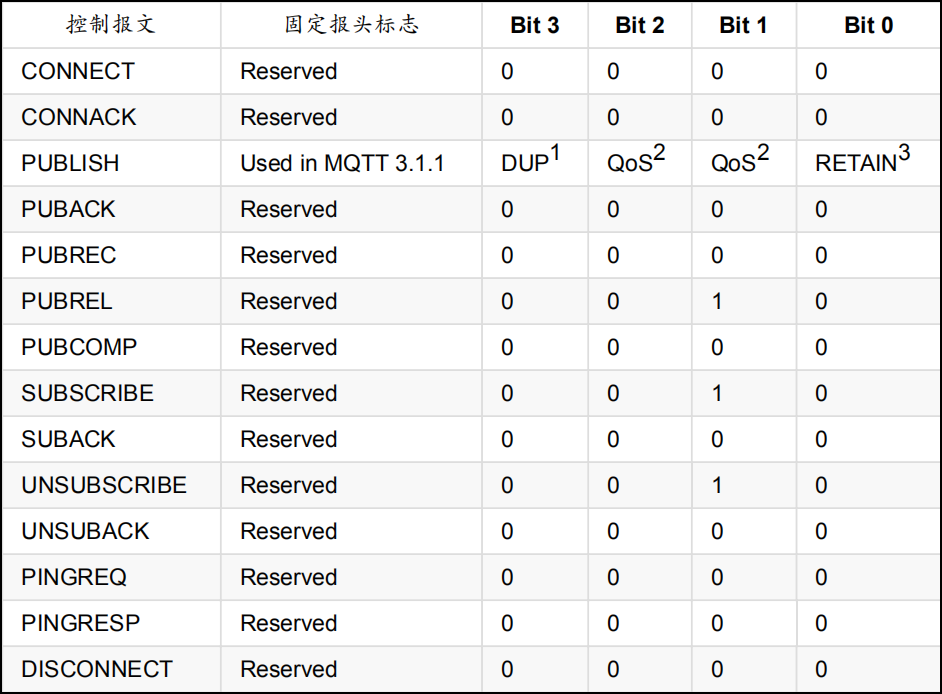Select the DISCONNECT row label
942x694 pixels.
click(97, 670)
